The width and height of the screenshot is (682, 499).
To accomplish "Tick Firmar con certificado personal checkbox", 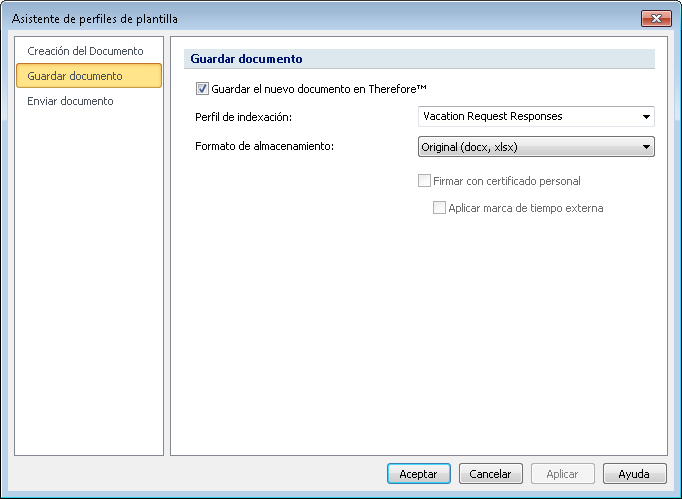I will [x=424, y=181].
